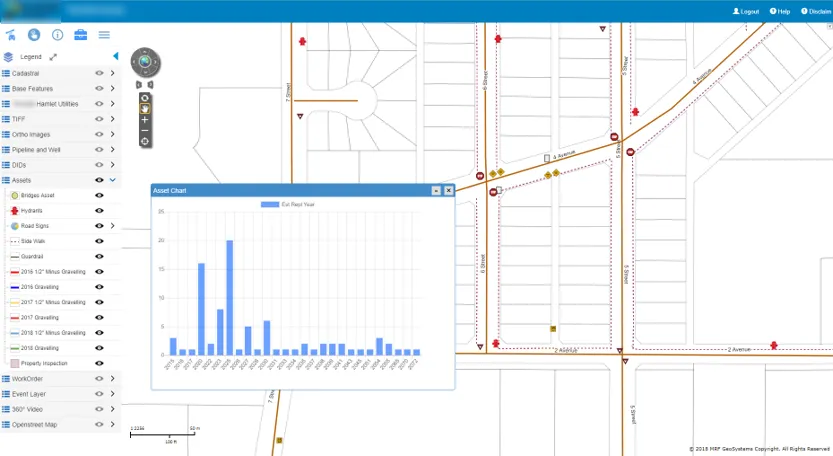The width and height of the screenshot is (833, 456).
Task: Click the globe in the navigation compass
Action: (x=145, y=62)
